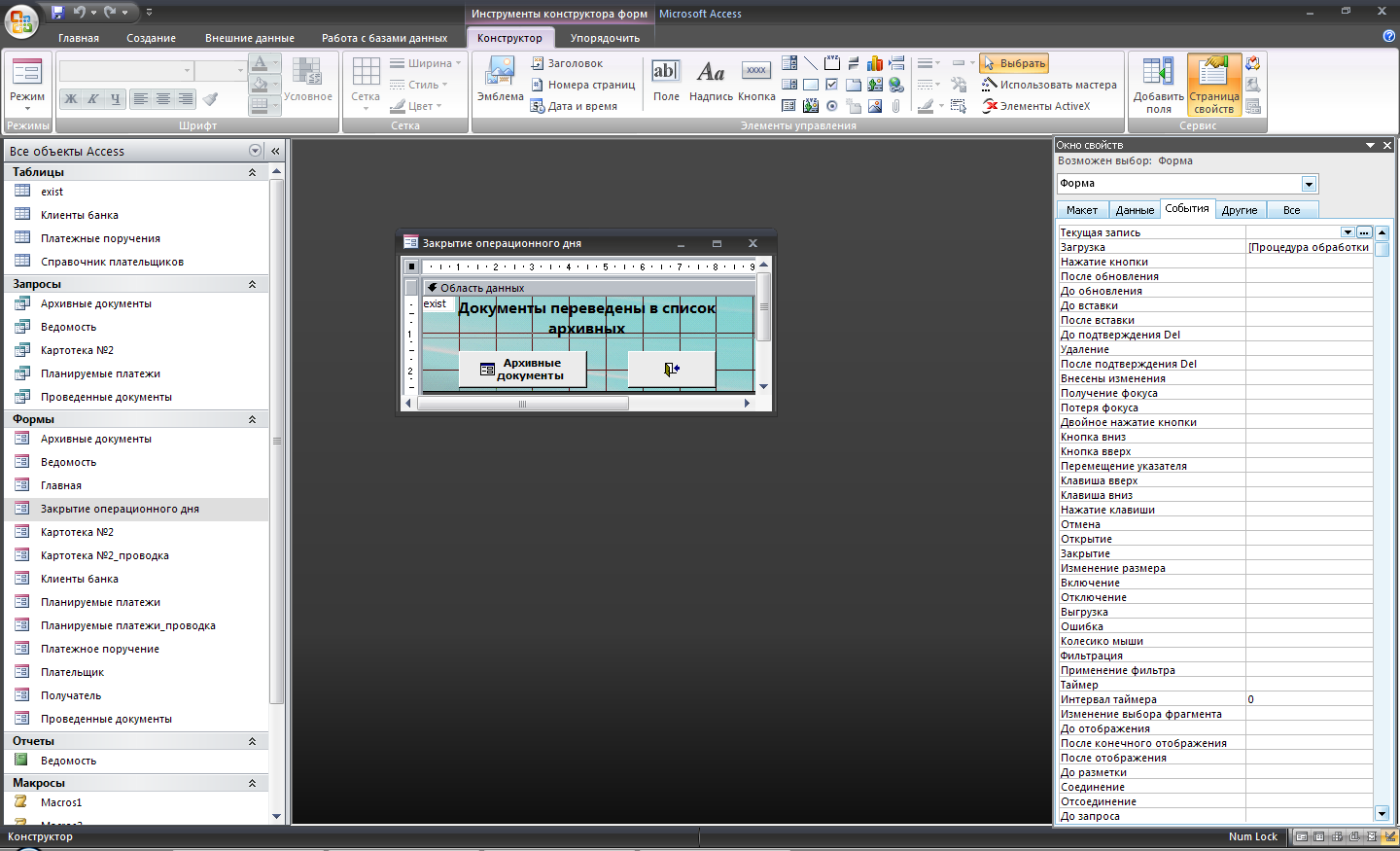
Task: Toggle the Страница свойств property sheet
Action: coord(1213,85)
